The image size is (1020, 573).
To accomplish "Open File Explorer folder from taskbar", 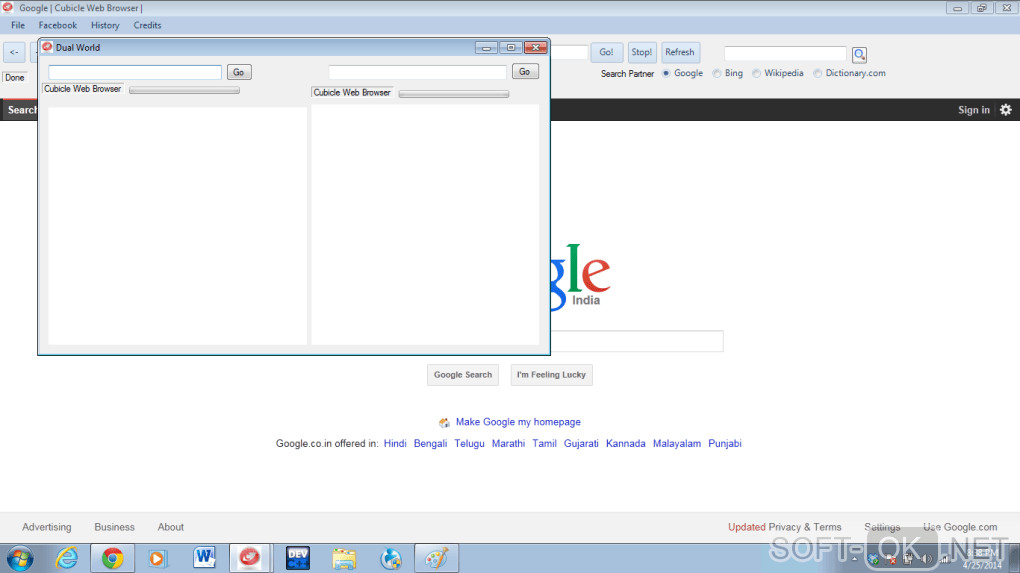I will tap(343, 559).
